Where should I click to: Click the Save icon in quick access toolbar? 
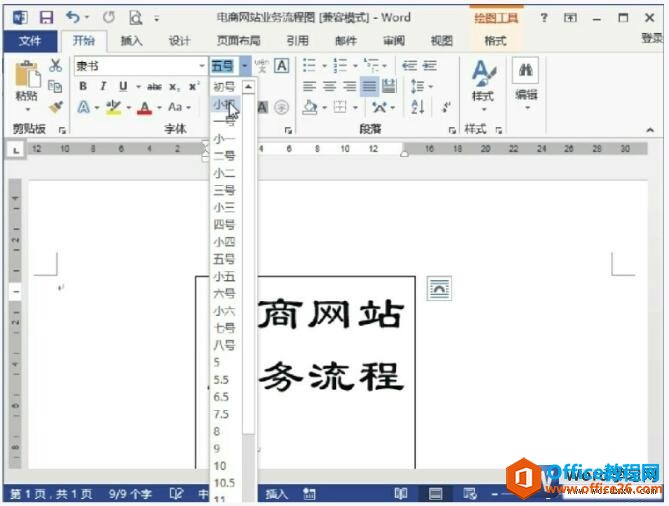tap(46, 17)
